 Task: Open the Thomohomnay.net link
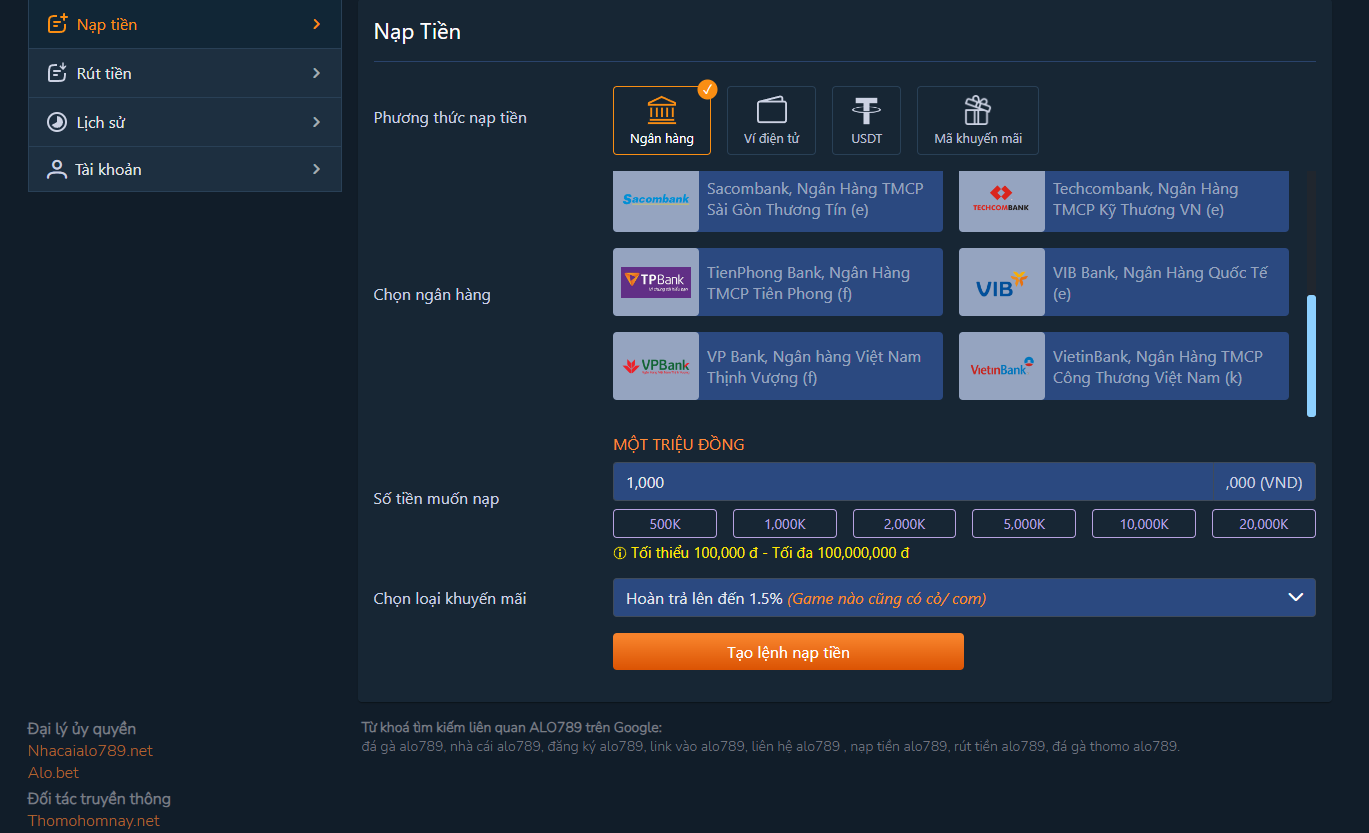click(93, 821)
